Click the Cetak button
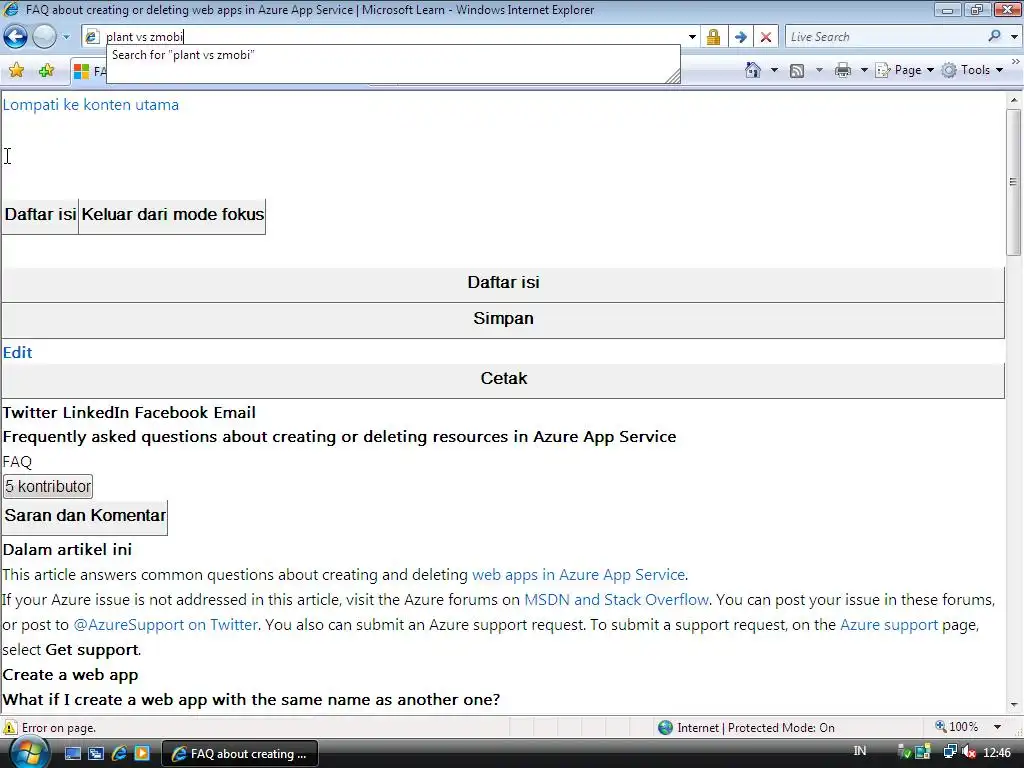The width and height of the screenshot is (1024, 768). (503, 379)
